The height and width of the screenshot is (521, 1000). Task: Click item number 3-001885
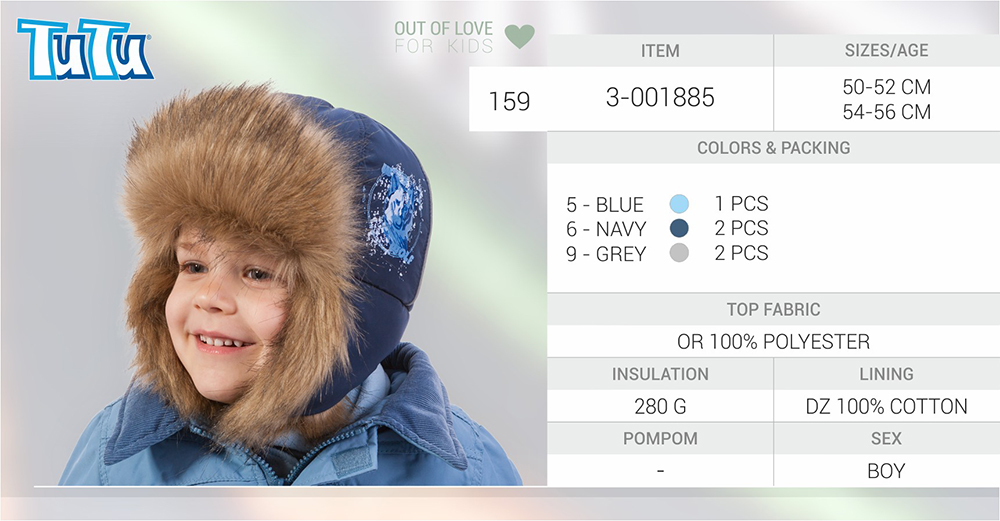coord(660,98)
